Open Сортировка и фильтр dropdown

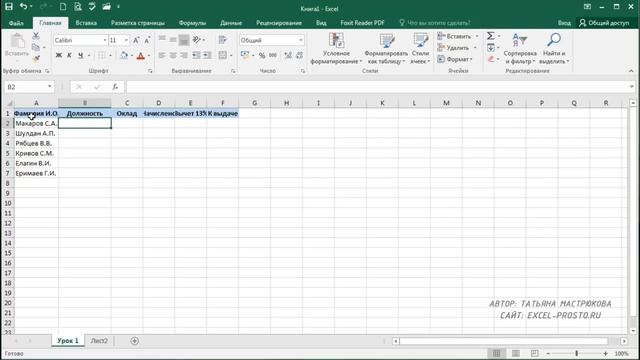[520, 49]
